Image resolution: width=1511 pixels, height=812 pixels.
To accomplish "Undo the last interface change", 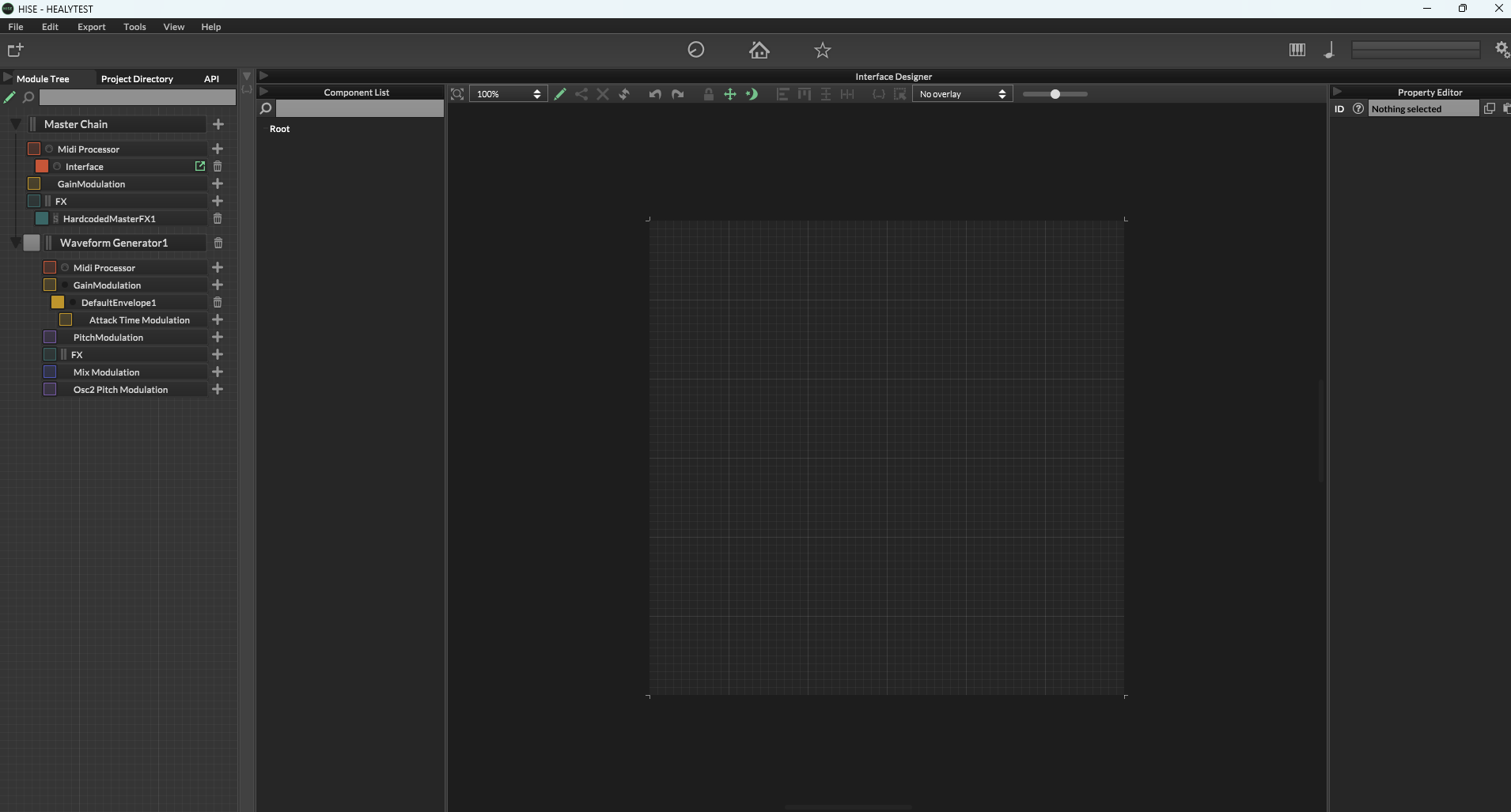I will (655, 94).
